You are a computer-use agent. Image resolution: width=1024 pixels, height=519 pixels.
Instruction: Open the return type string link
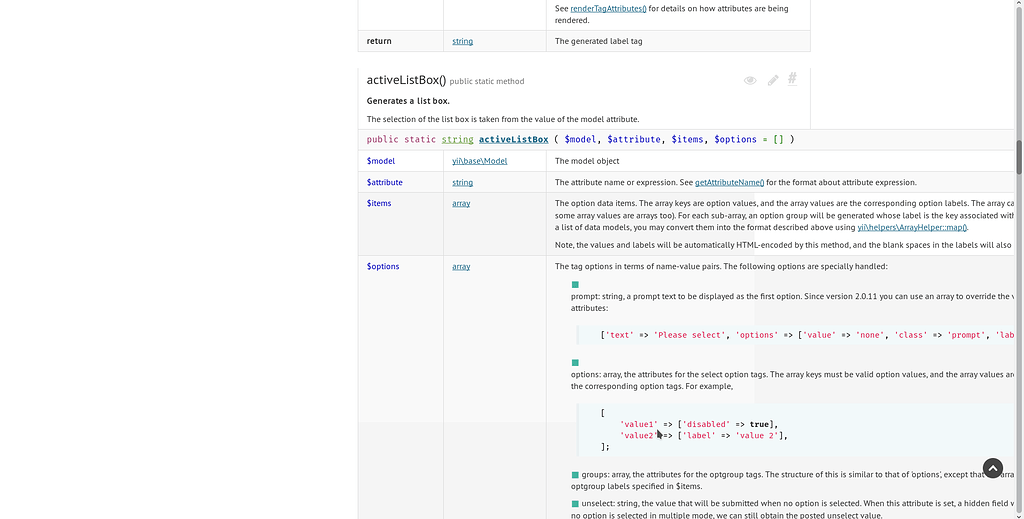[462, 41]
